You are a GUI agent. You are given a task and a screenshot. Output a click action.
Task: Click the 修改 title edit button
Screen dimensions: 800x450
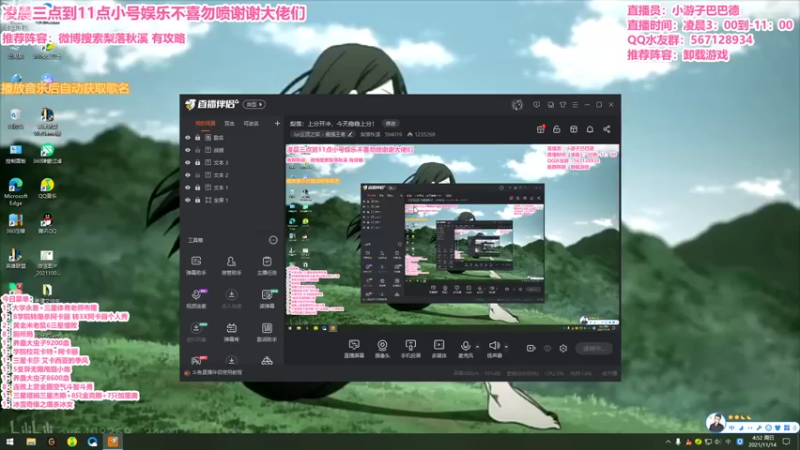click(391, 123)
